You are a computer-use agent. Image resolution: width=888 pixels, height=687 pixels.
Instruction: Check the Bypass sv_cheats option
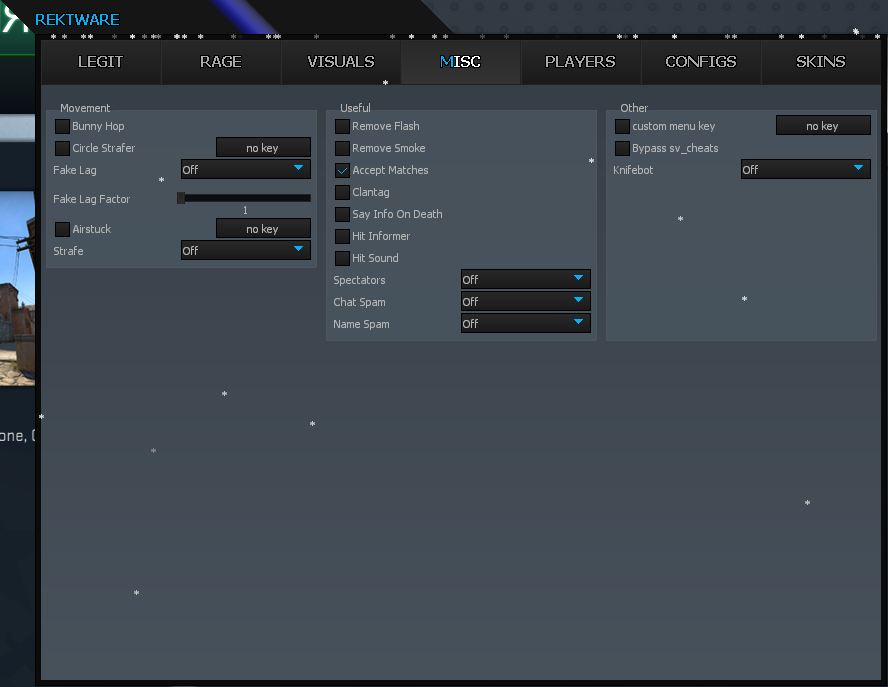pos(622,148)
